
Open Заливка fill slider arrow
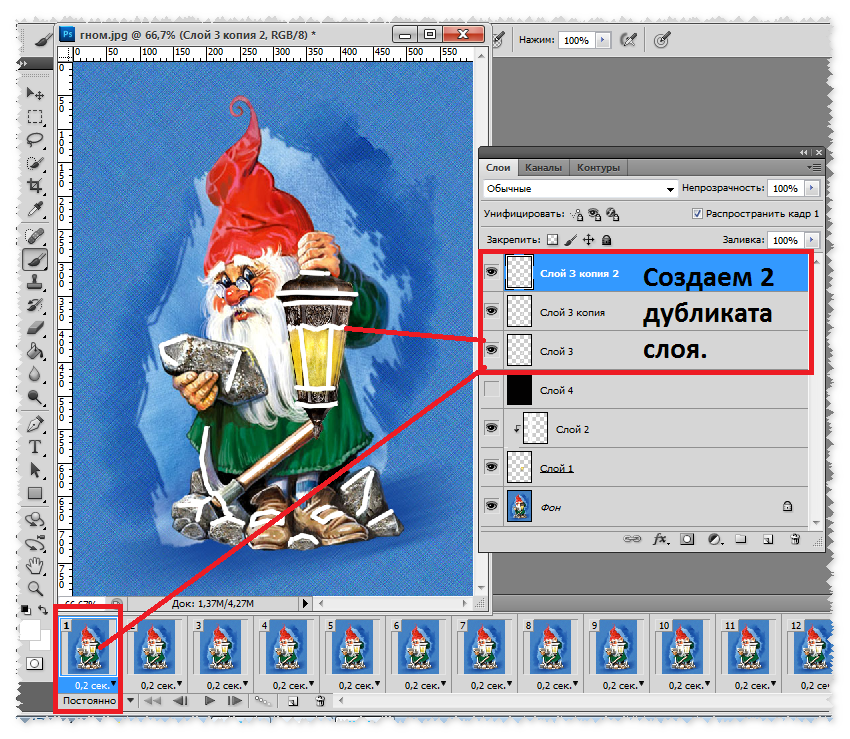tap(812, 240)
